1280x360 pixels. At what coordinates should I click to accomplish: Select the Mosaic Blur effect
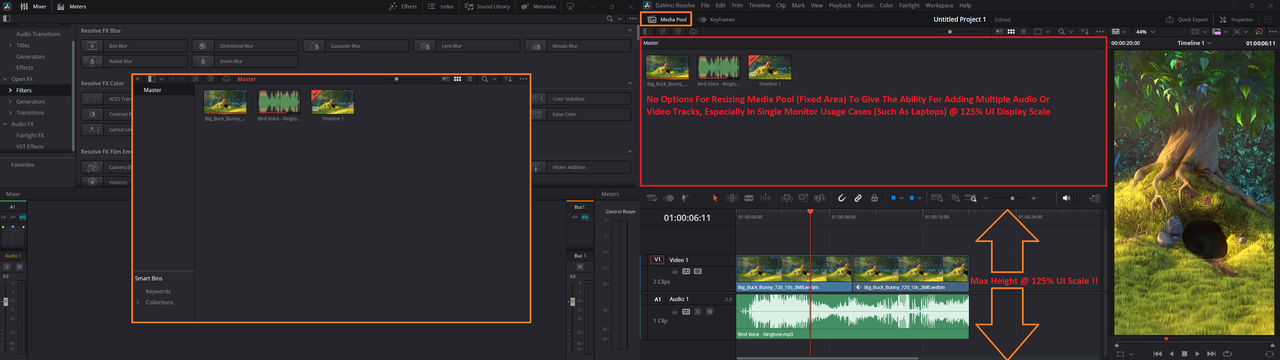pyautogui.click(x=578, y=46)
